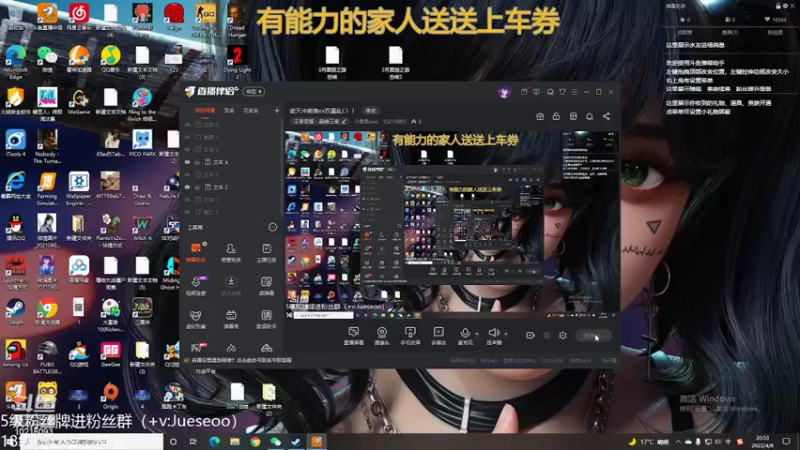Click the gift box icon above preview
This screenshot has height=450, width=800.
540,116
